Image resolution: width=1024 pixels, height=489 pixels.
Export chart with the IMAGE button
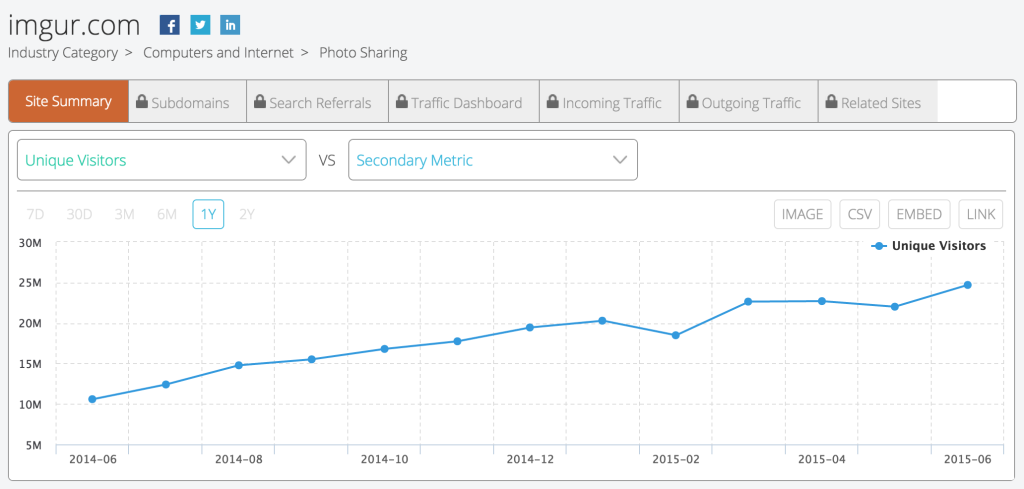(x=803, y=214)
